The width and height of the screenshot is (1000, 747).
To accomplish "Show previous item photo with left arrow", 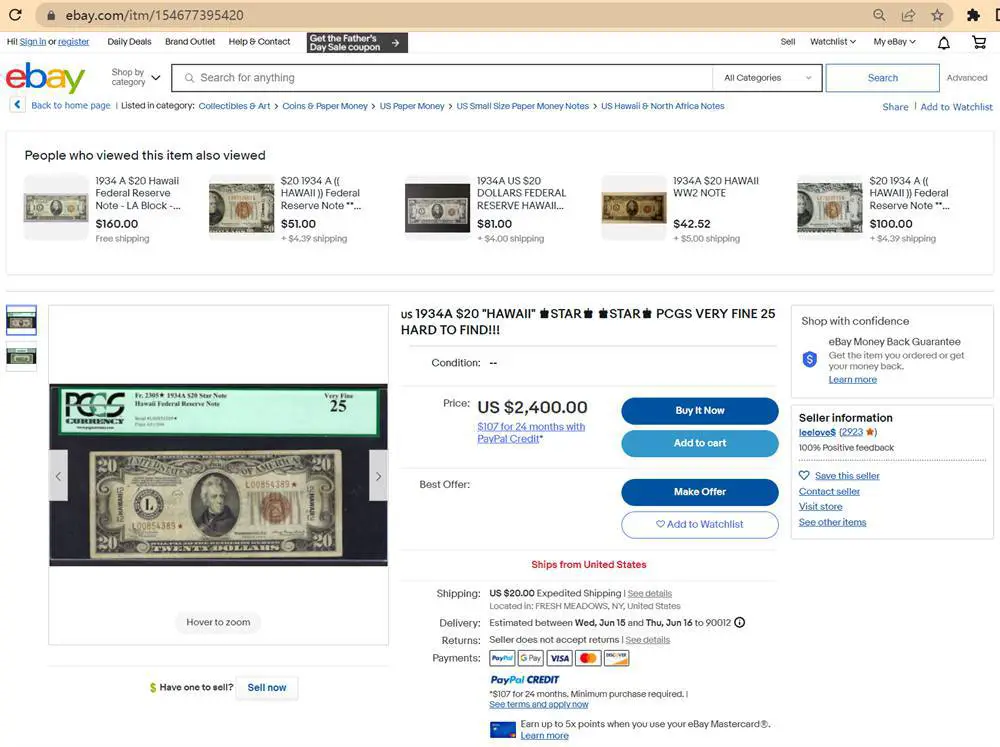I will pos(59,476).
